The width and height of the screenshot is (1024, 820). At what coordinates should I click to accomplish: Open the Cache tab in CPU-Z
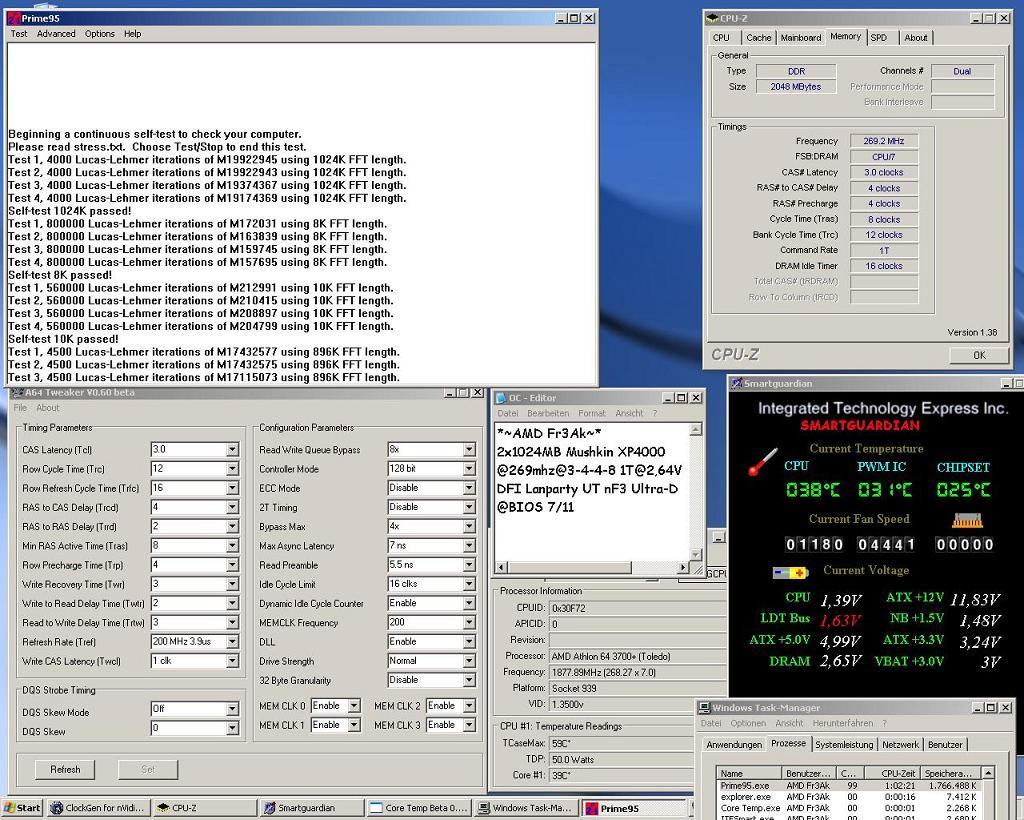pyautogui.click(x=759, y=38)
